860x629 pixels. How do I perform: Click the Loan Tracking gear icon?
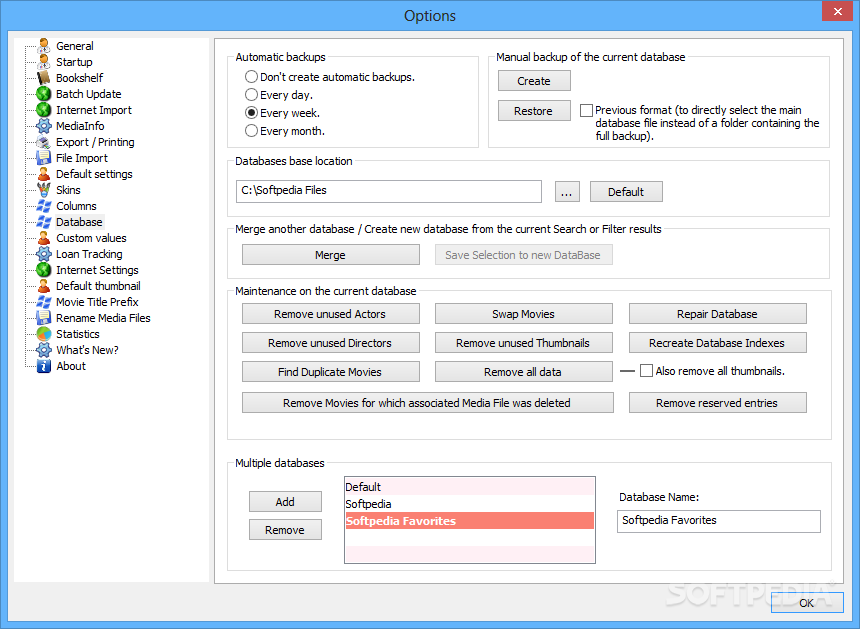click(x=44, y=254)
